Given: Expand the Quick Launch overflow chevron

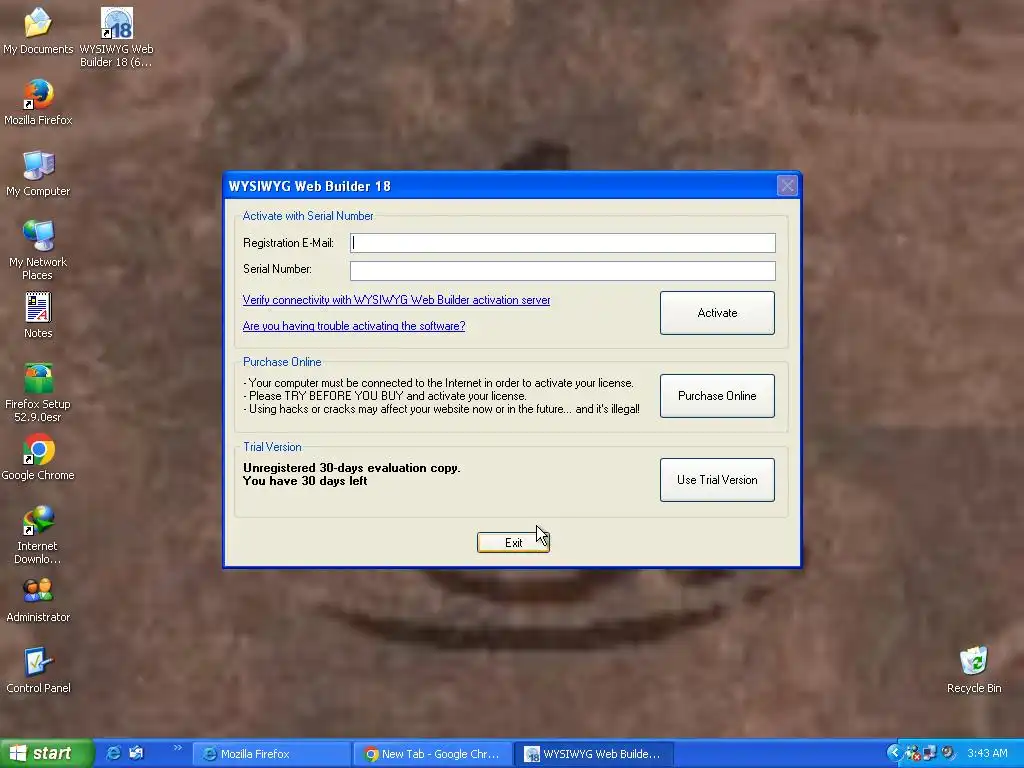Looking at the screenshot, I should point(178,748).
